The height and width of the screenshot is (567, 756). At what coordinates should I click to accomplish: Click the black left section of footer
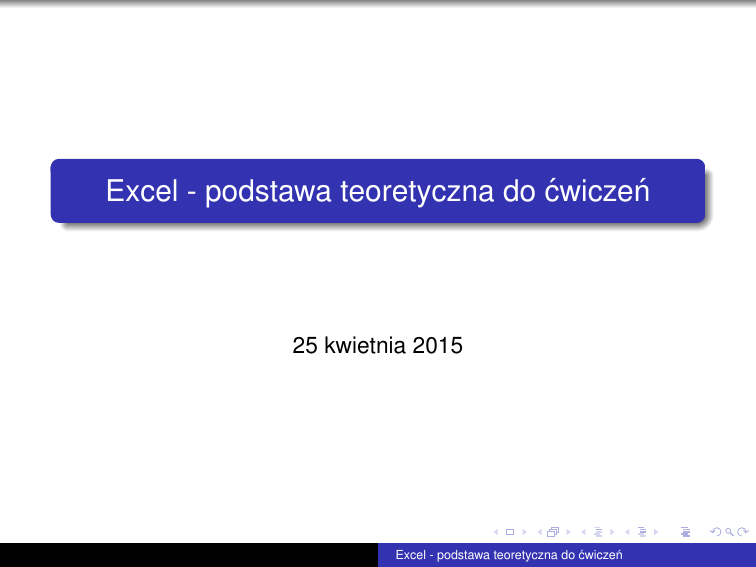188,555
